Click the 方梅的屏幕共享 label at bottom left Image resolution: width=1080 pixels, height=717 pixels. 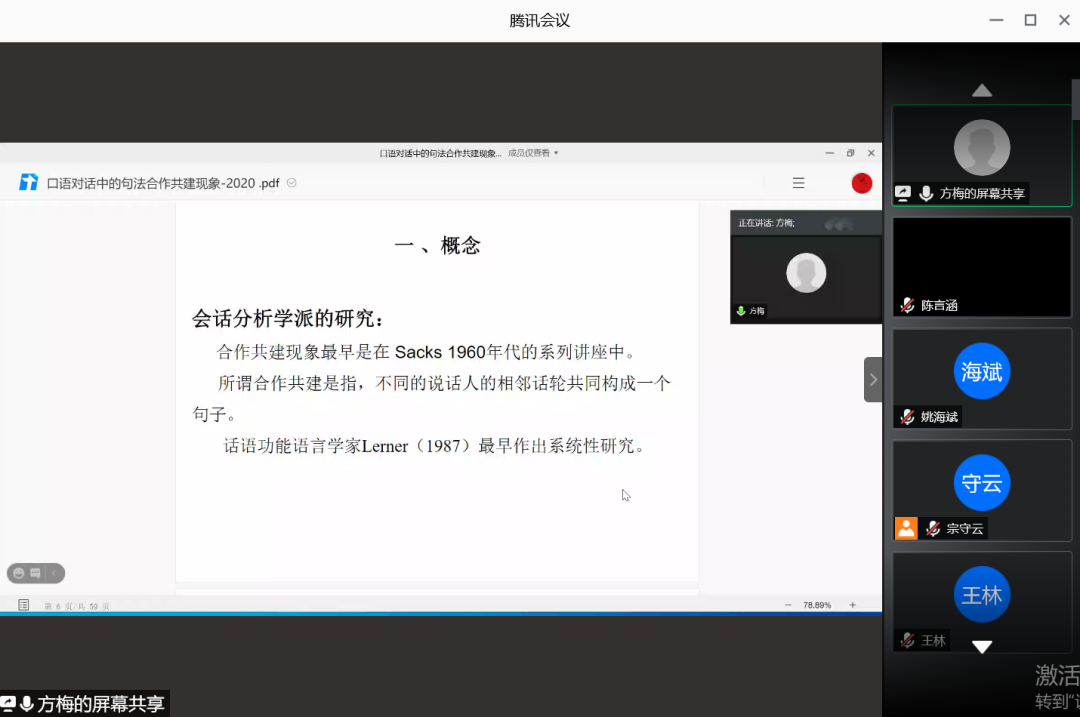[101, 703]
